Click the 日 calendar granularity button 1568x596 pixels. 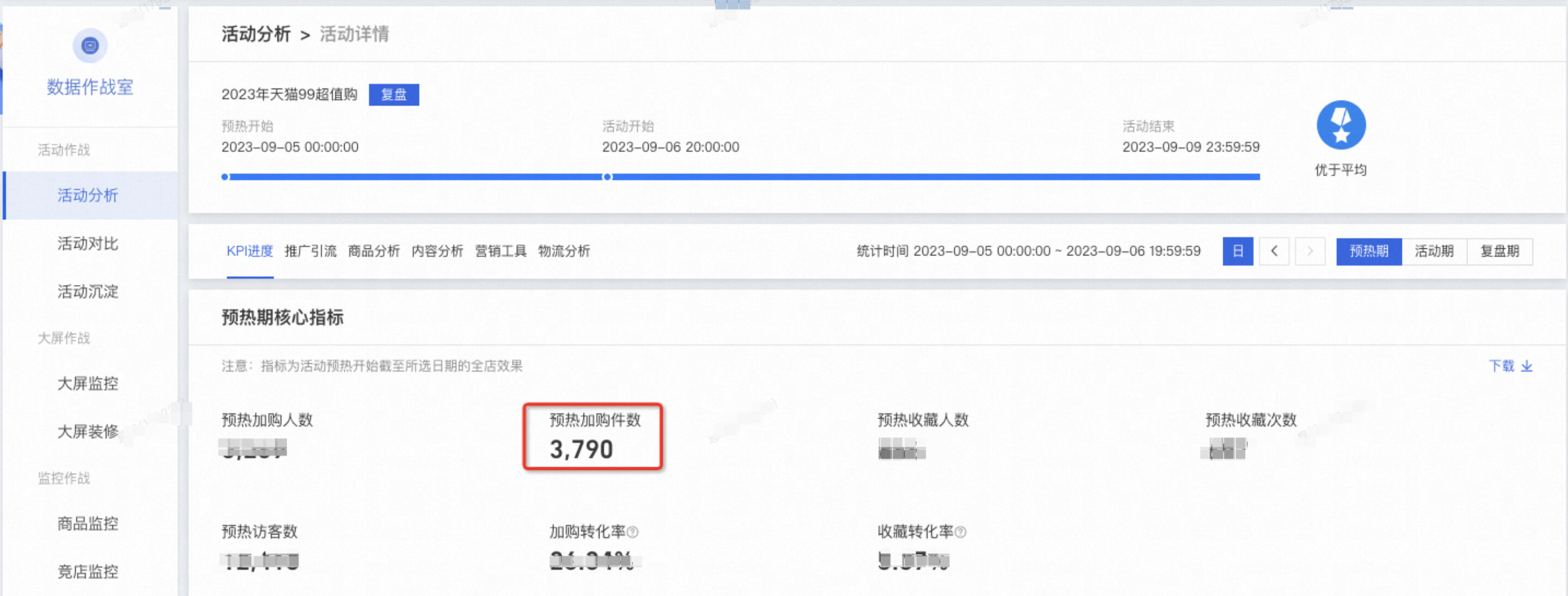click(x=1237, y=251)
